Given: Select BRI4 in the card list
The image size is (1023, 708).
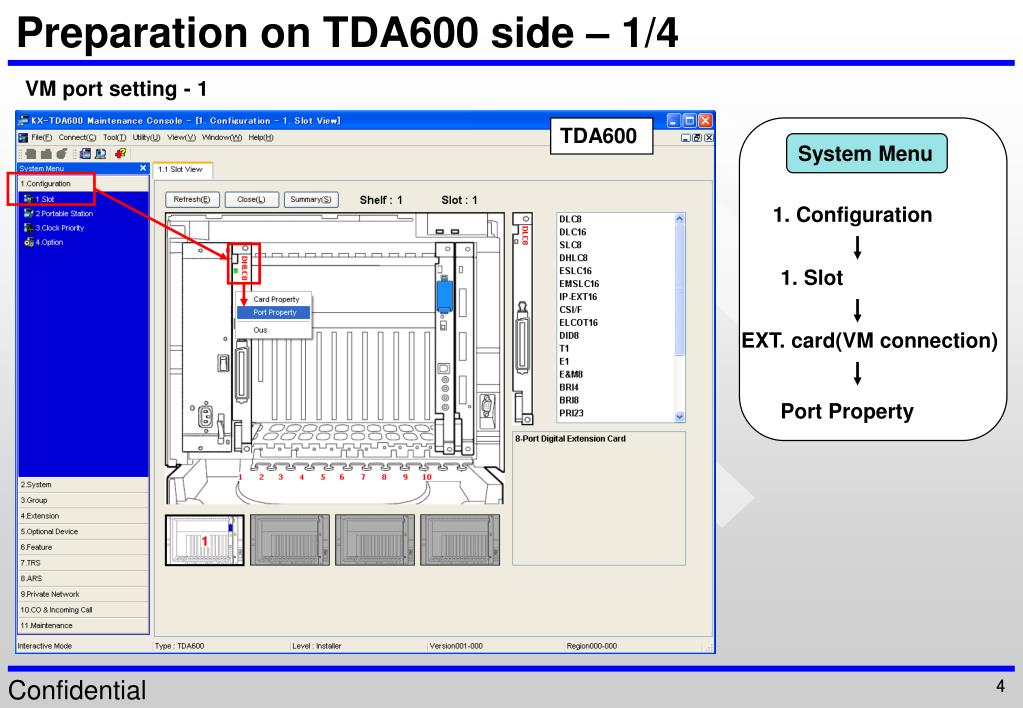Looking at the screenshot, I should (x=569, y=388).
